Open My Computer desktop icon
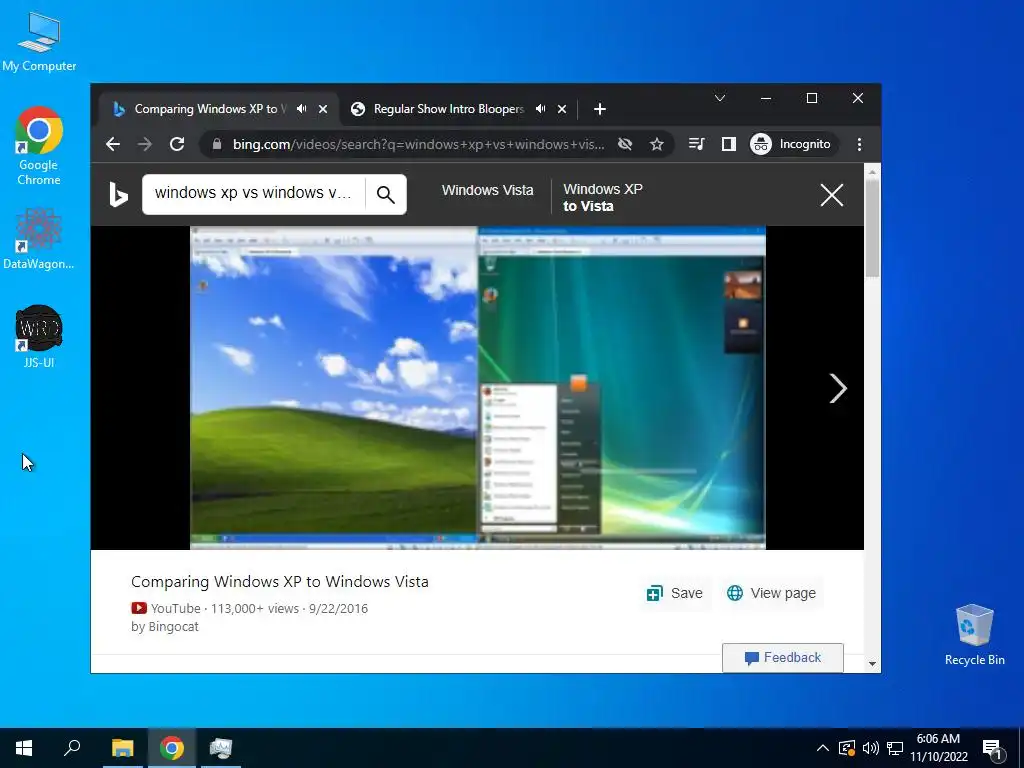This screenshot has width=1024, height=768. coord(39,42)
